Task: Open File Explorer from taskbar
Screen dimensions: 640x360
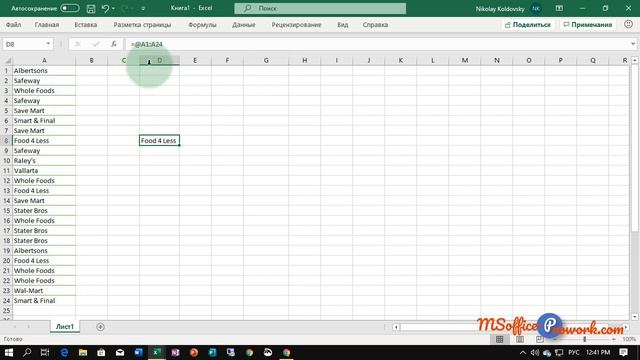Action: (83, 352)
